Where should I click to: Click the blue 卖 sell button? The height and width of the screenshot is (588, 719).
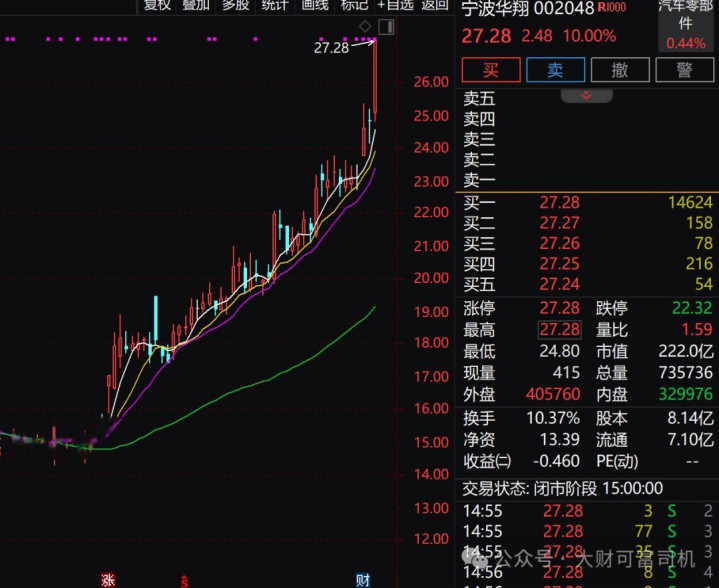point(555,70)
